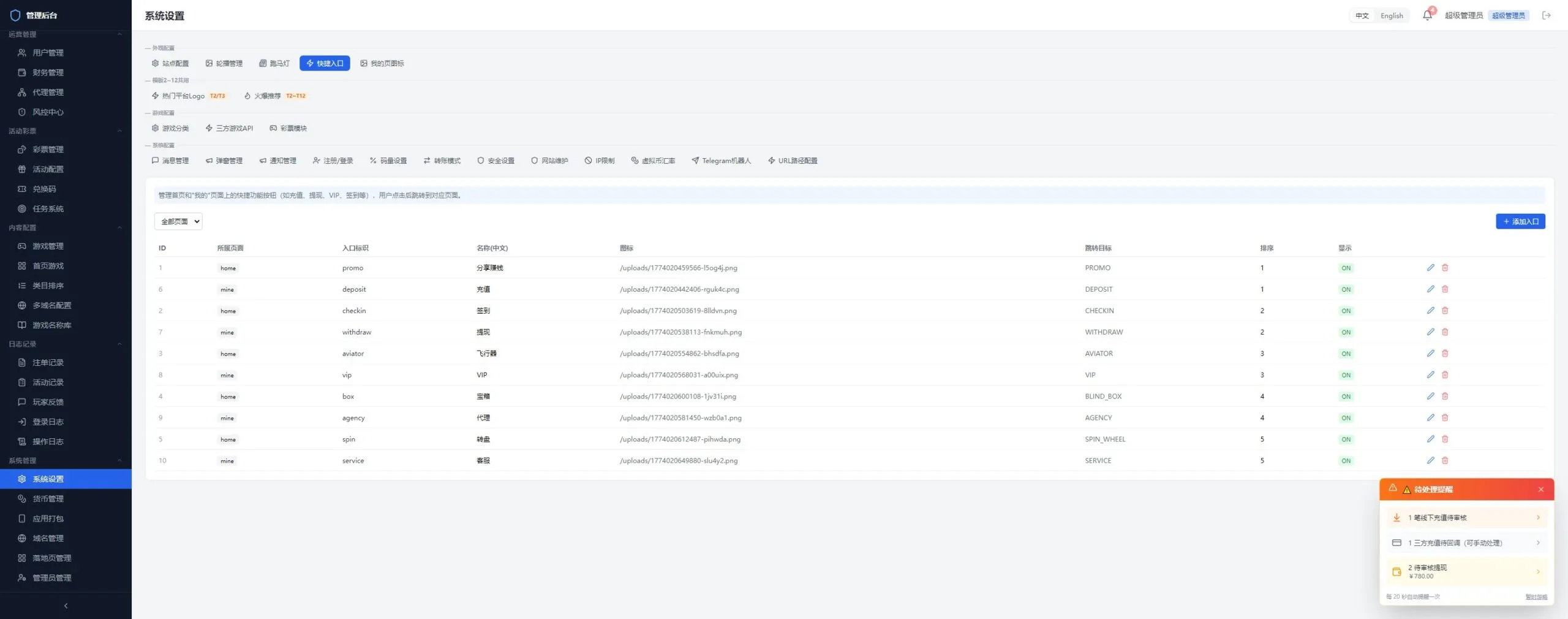1568x619 pixels.
Task: Open the 1 笔线下充值待审核 reminder
Action: tap(1467, 518)
